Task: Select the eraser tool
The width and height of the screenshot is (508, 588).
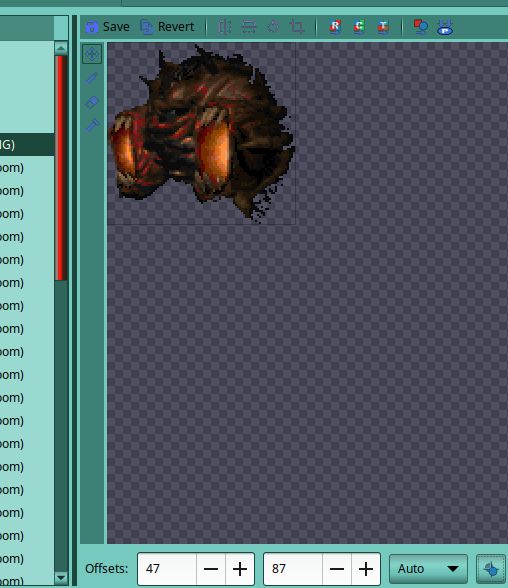Action: tap(92, 102)
